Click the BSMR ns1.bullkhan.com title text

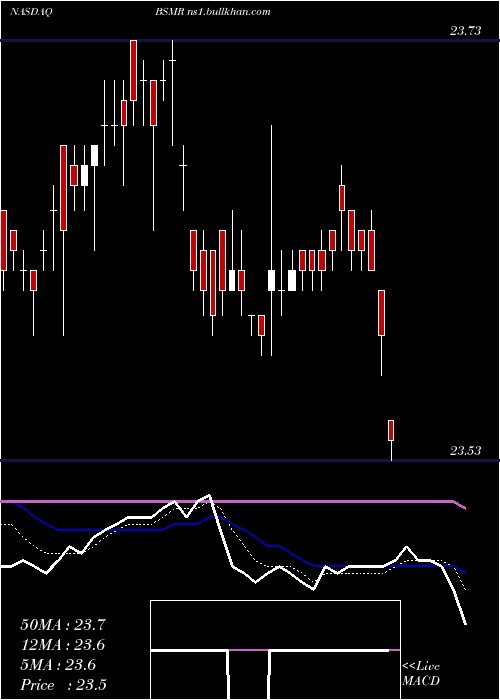[213, 12]
